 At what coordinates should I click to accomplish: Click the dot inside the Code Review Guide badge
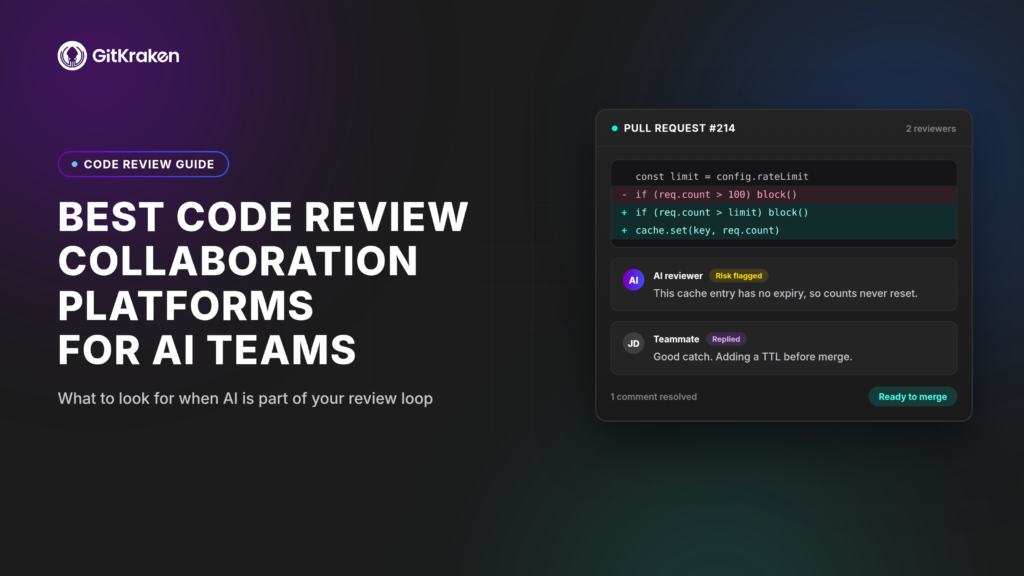pyautogui.click(x=74, y=164)
